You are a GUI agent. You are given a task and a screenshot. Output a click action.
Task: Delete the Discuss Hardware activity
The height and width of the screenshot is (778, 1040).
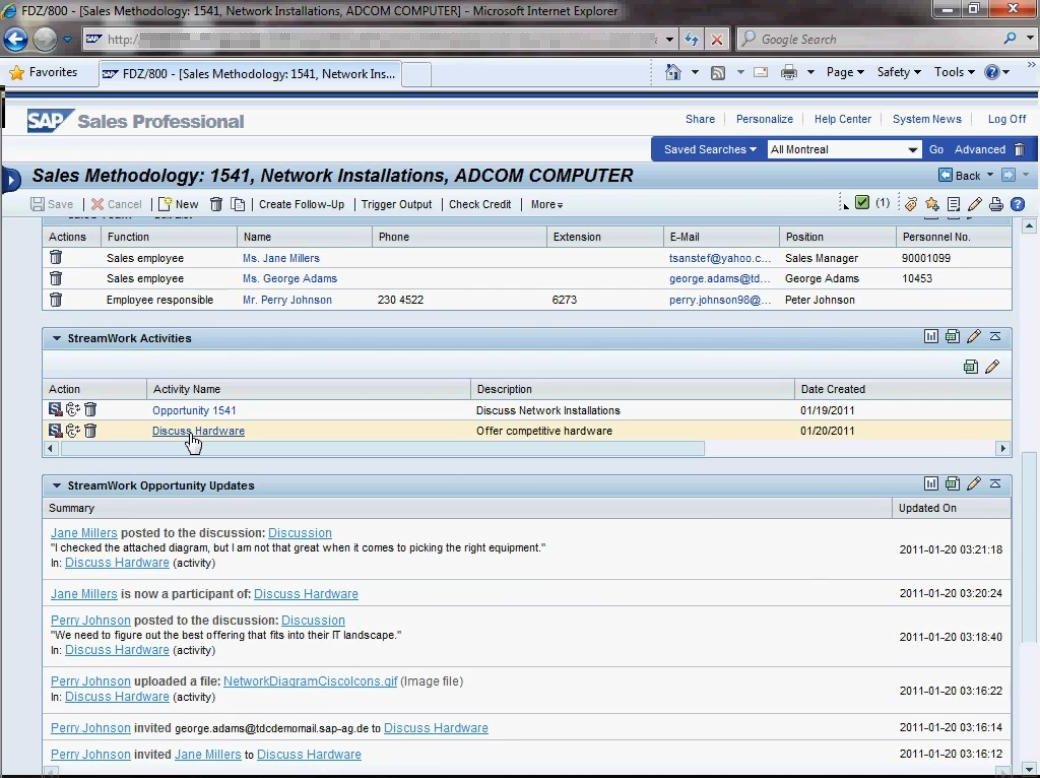[x=90, y=430]
